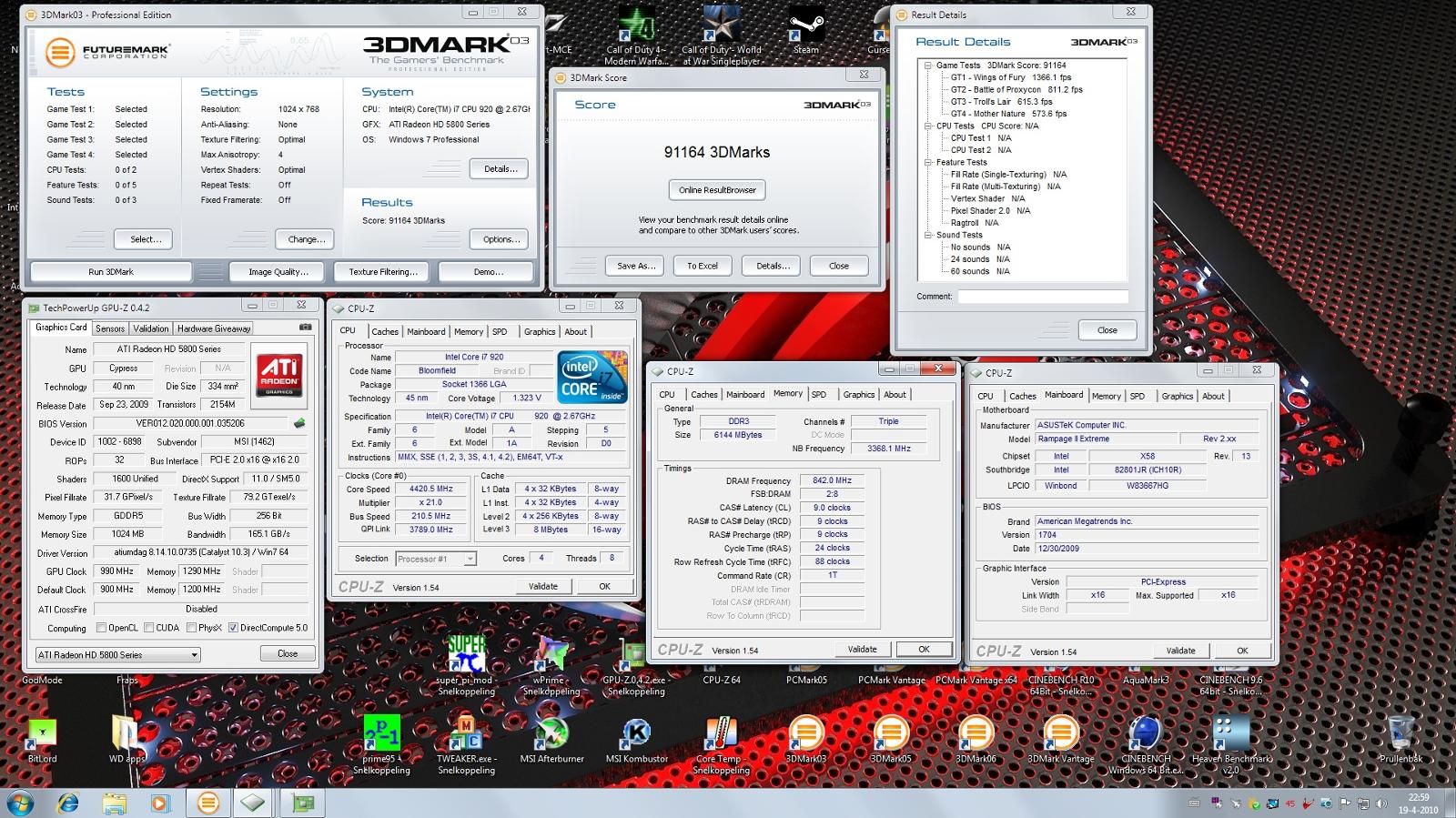Click the Comment field in Result Details
This screenshot has height=818, width=1456.
[x=1043, y=297]
